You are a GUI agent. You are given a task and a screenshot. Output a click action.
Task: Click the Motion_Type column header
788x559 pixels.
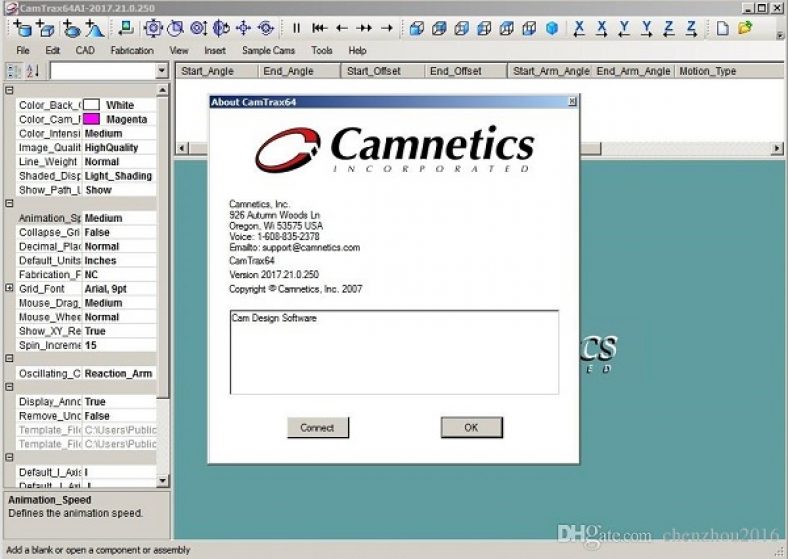(x=729, y=71)
